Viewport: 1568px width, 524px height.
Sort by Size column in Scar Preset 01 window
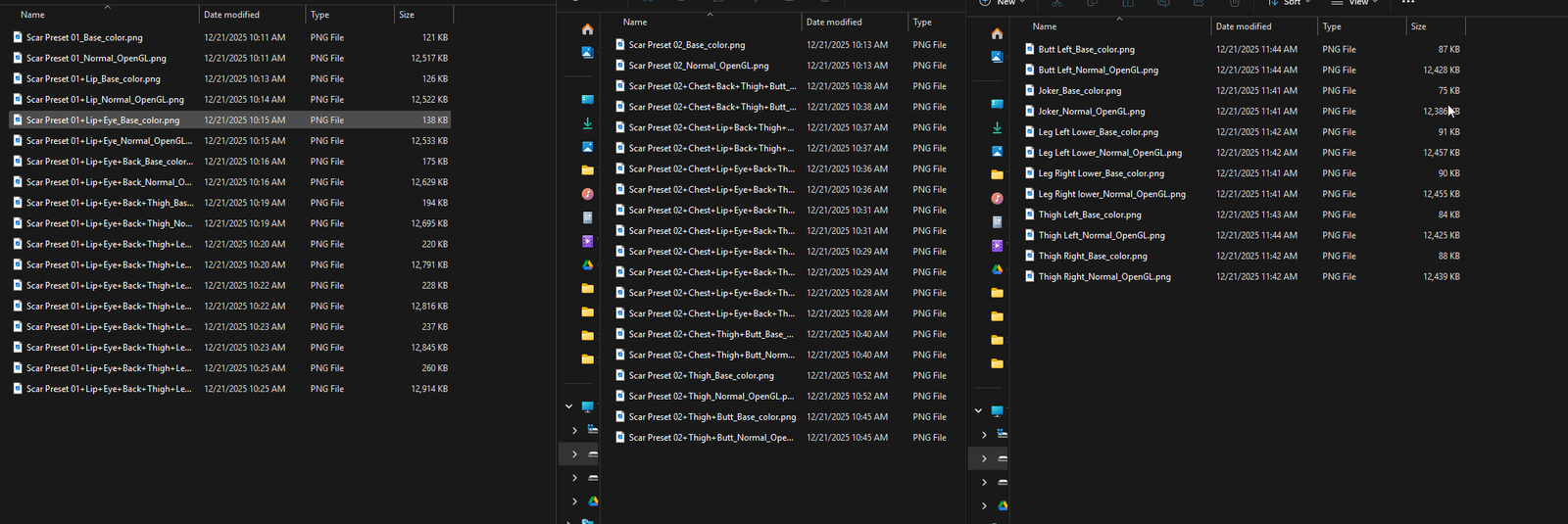[407, 15]
